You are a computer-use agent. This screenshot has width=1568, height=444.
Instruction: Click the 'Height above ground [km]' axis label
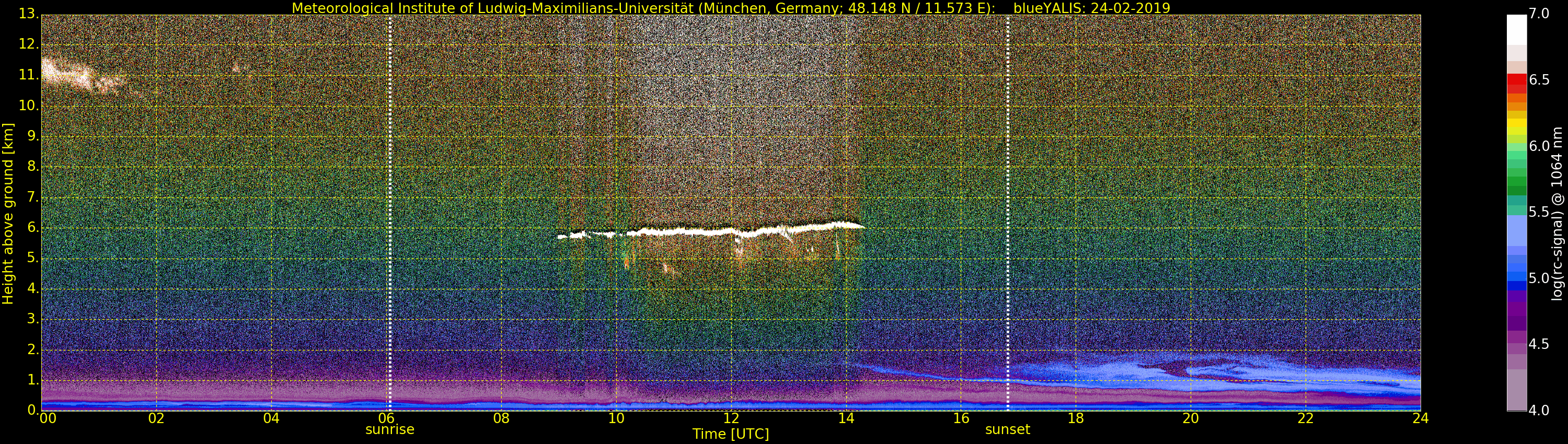(8, 214)
